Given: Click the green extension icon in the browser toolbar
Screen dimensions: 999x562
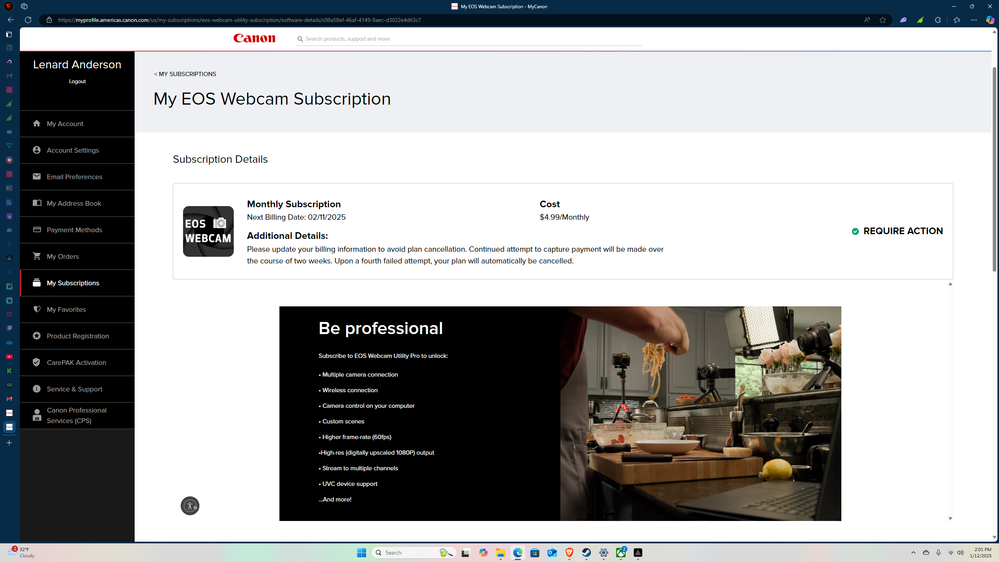Looking at the screenshot, I should [x=921, y=20].
